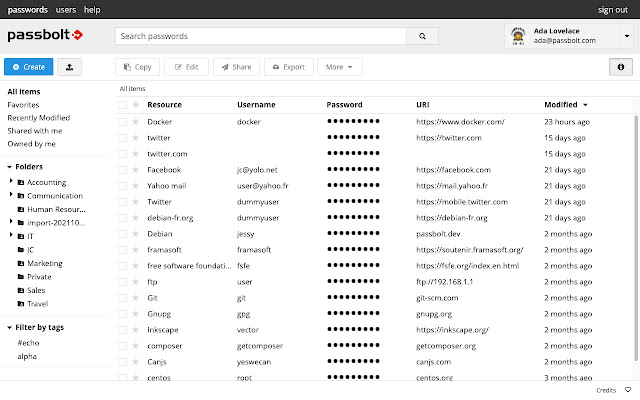This screenshot has height=400, width=640.
Task: Click the heart icon next to Credits
Action: tap(628, 390)
